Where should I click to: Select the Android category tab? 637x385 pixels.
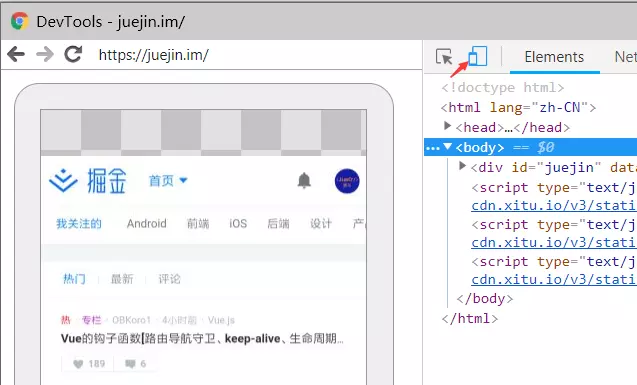point(147,223)
